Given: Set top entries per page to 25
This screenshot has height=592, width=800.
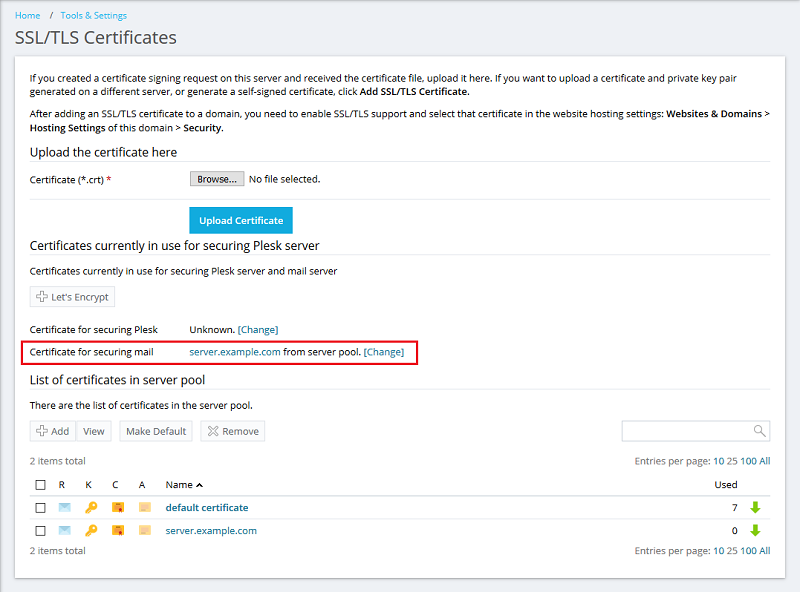Looking at the screenshot, I should click(x=732, y=461).
